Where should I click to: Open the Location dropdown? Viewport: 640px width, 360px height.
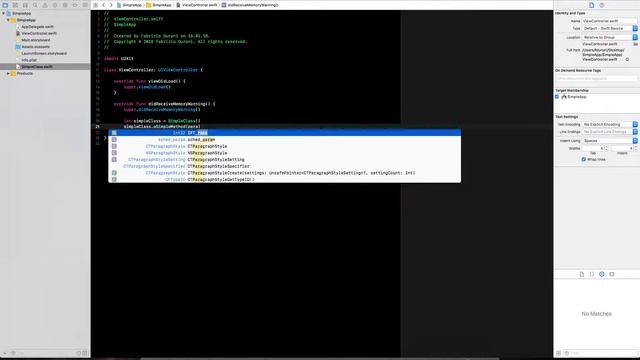(610, 37)
